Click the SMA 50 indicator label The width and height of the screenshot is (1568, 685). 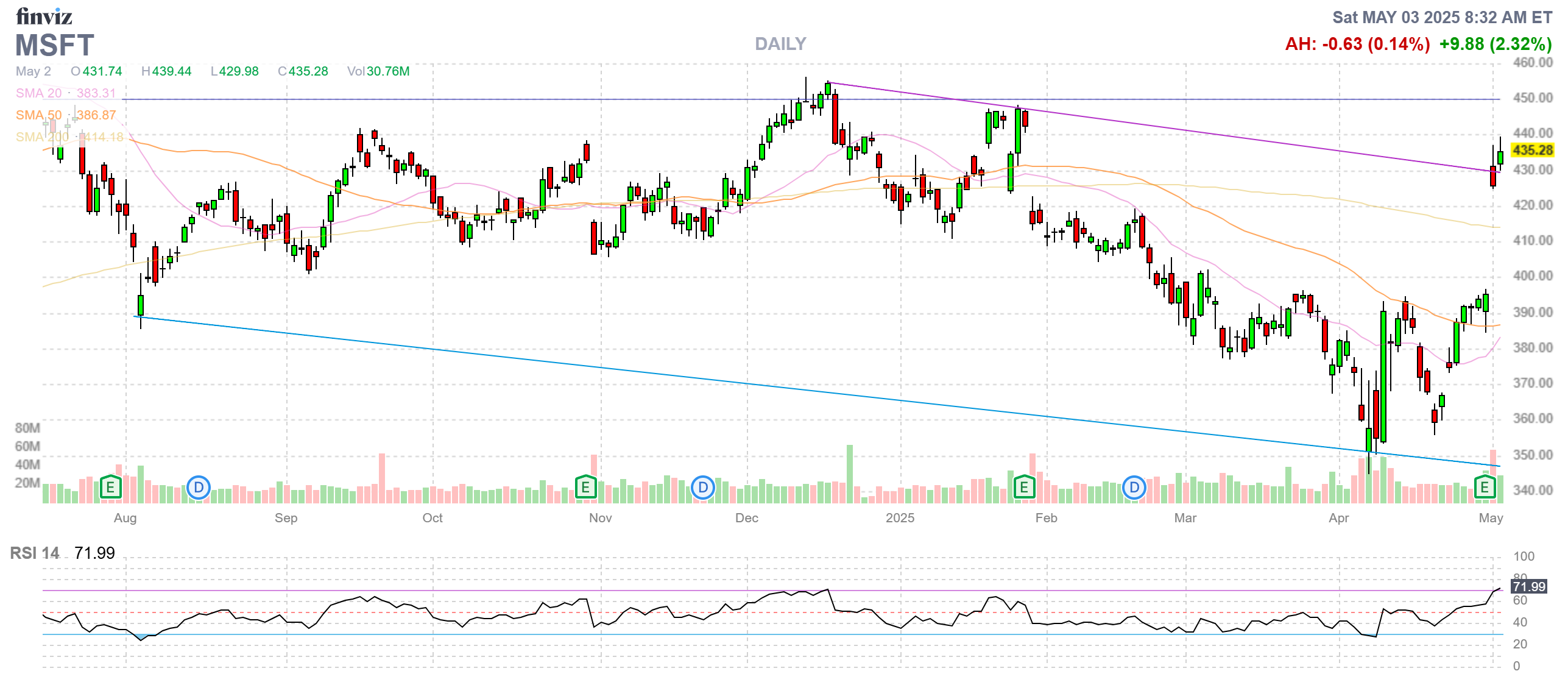[38, 115]
